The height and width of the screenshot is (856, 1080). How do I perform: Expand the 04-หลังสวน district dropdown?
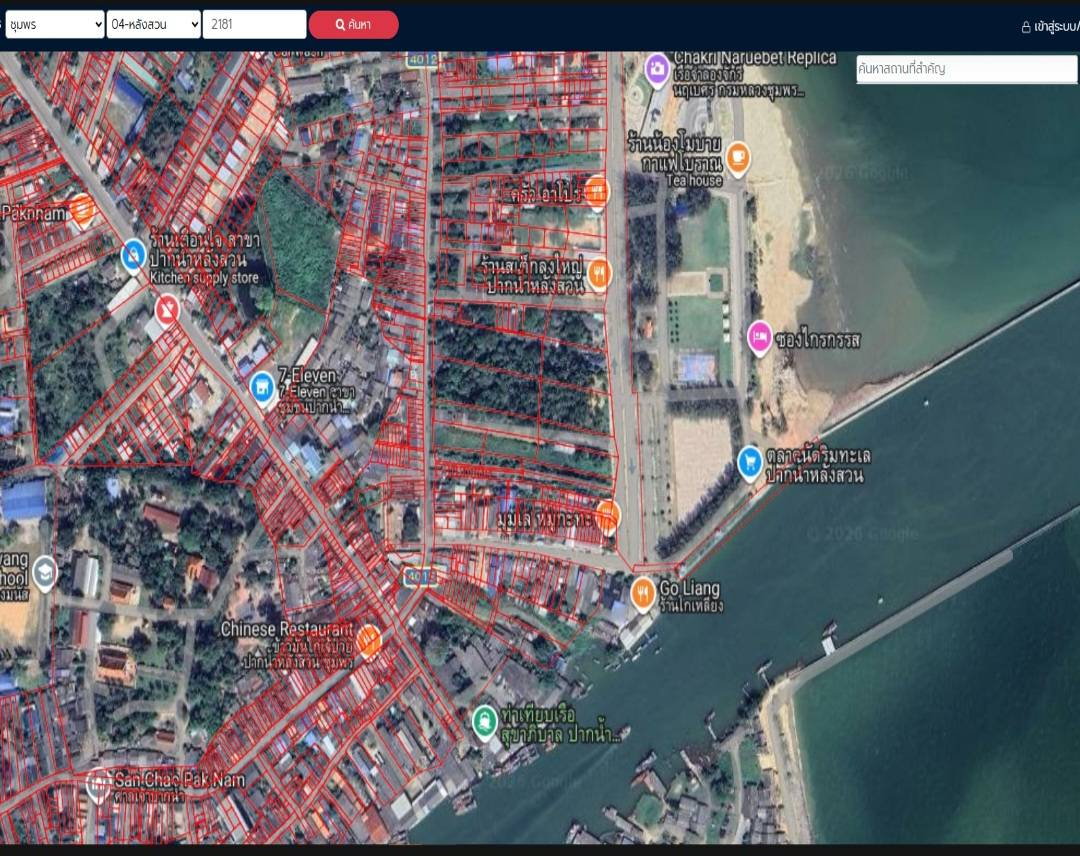point(154,25)
